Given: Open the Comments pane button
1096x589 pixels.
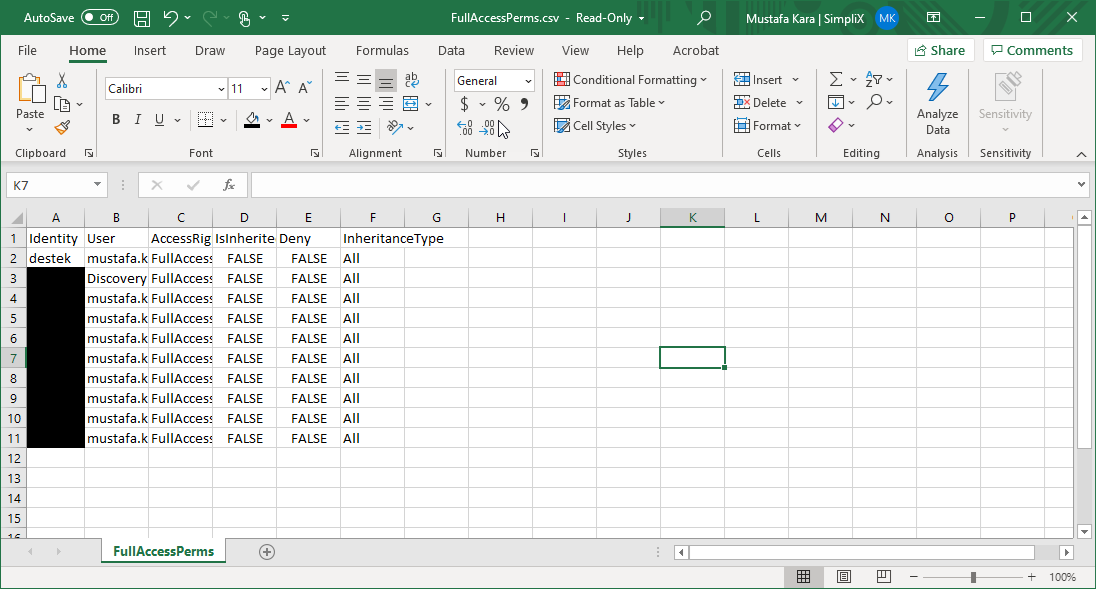Looking at the screenshot, I should (1032, 50).
